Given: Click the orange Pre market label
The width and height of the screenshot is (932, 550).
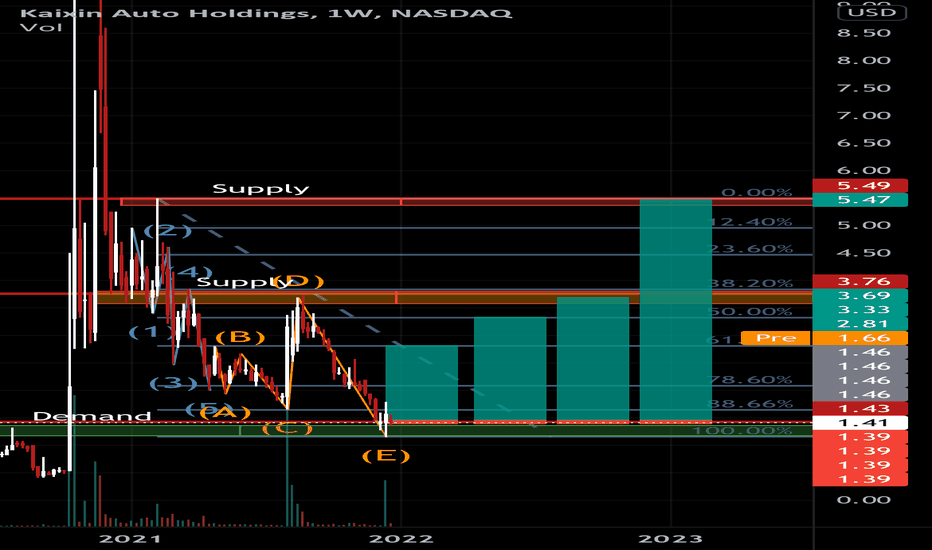Looking at the screenshot, I should click(x=776, y=338).
